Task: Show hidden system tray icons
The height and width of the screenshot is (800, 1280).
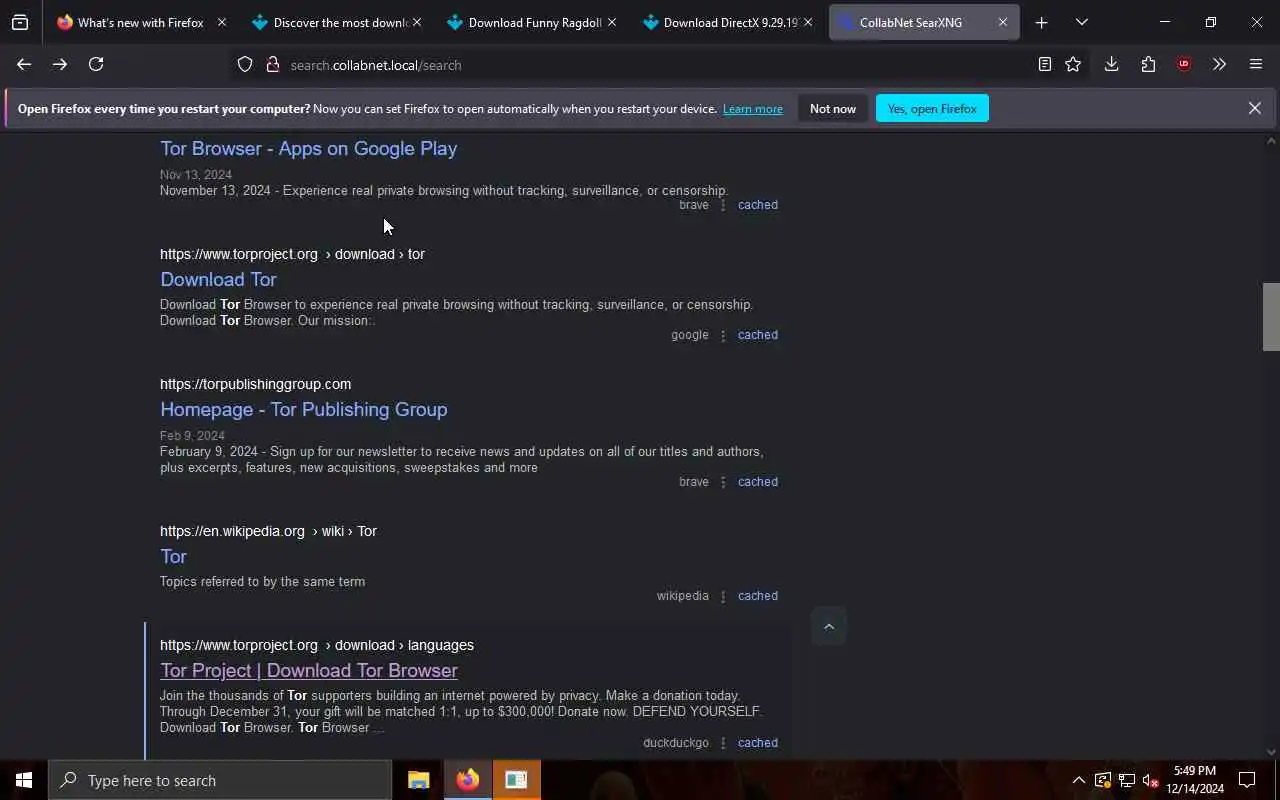Action: coord(1078,780)
